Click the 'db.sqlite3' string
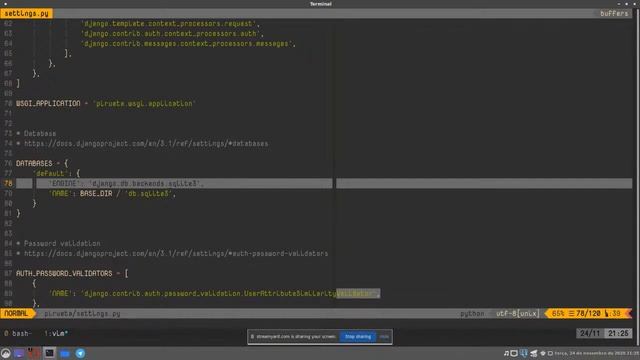This screenshot has width=640, height=360. [149, 193]
